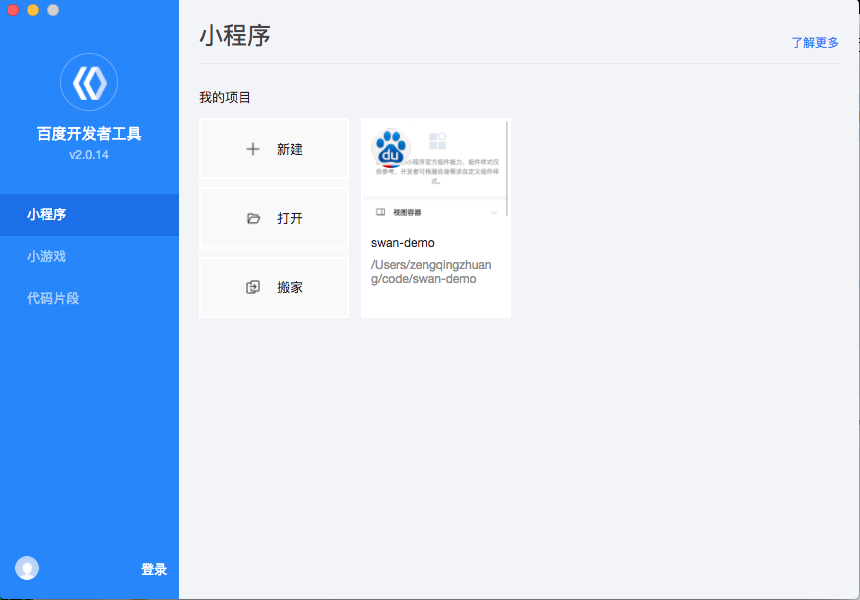
Task: Click the swan-demo project path text
Action: pyautogui.click(x=431, y=272)
